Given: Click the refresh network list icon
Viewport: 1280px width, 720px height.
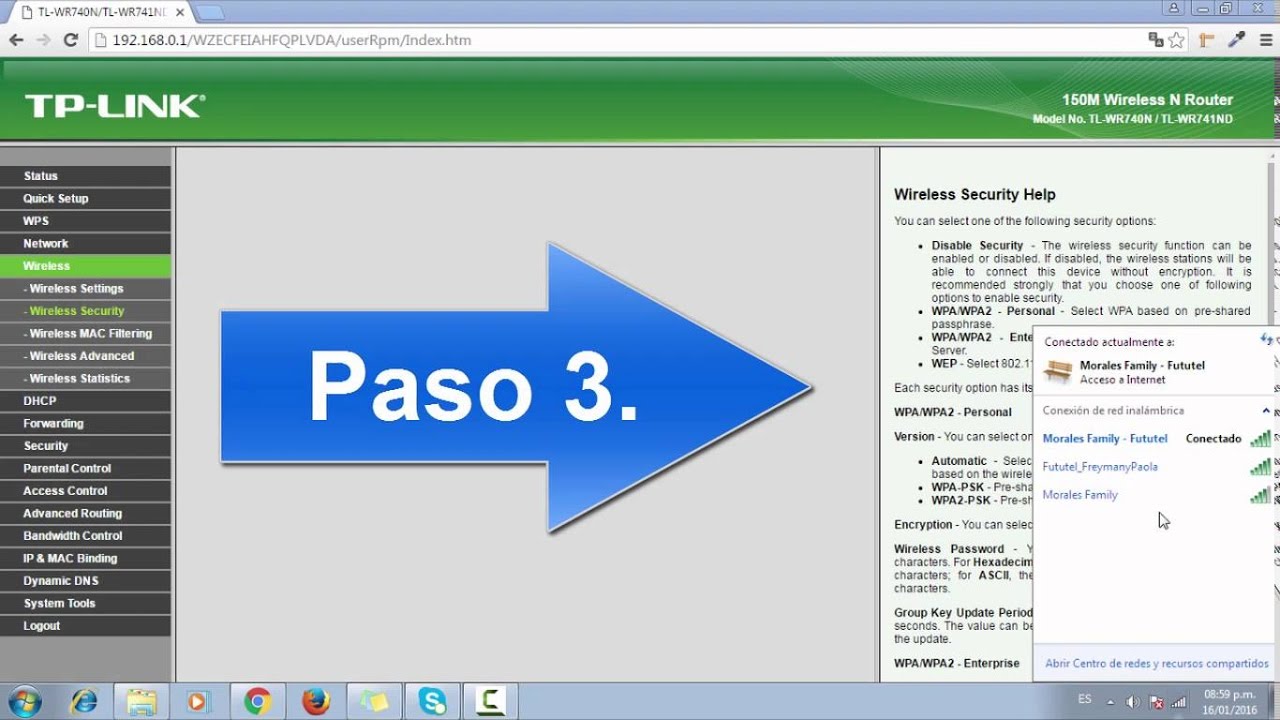Looking at the screenshot, I should (1266, 340).
